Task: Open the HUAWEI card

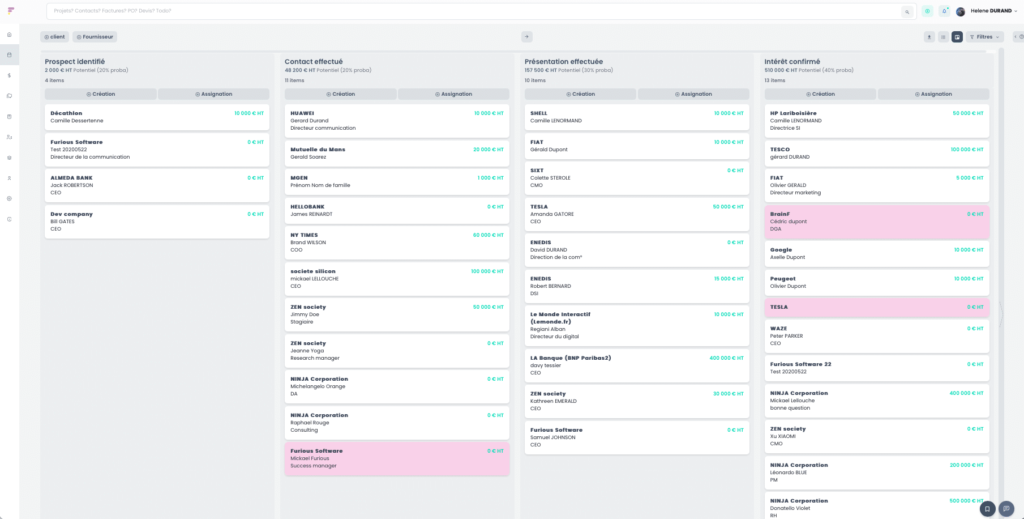Action: pos(397,121)
